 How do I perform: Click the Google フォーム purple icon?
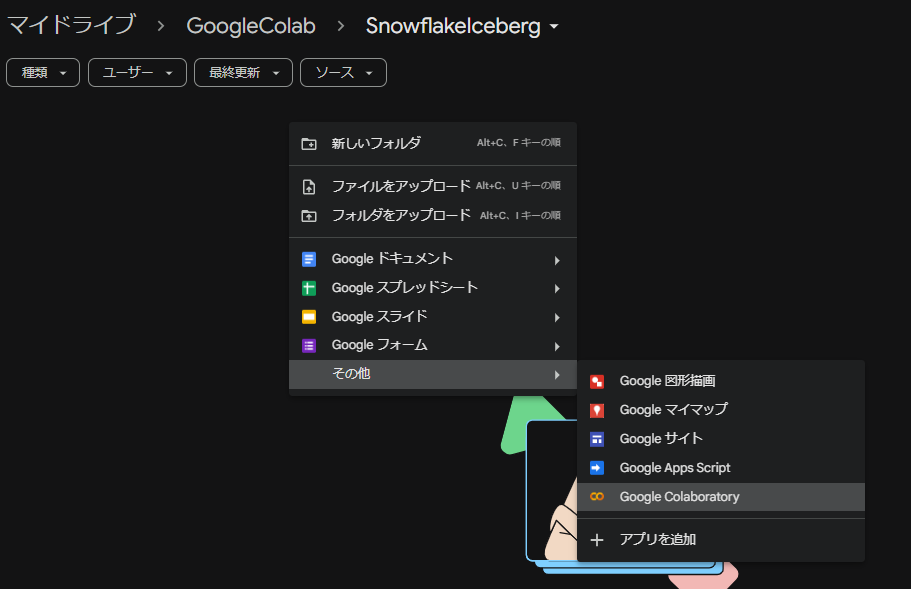(309, 346)
